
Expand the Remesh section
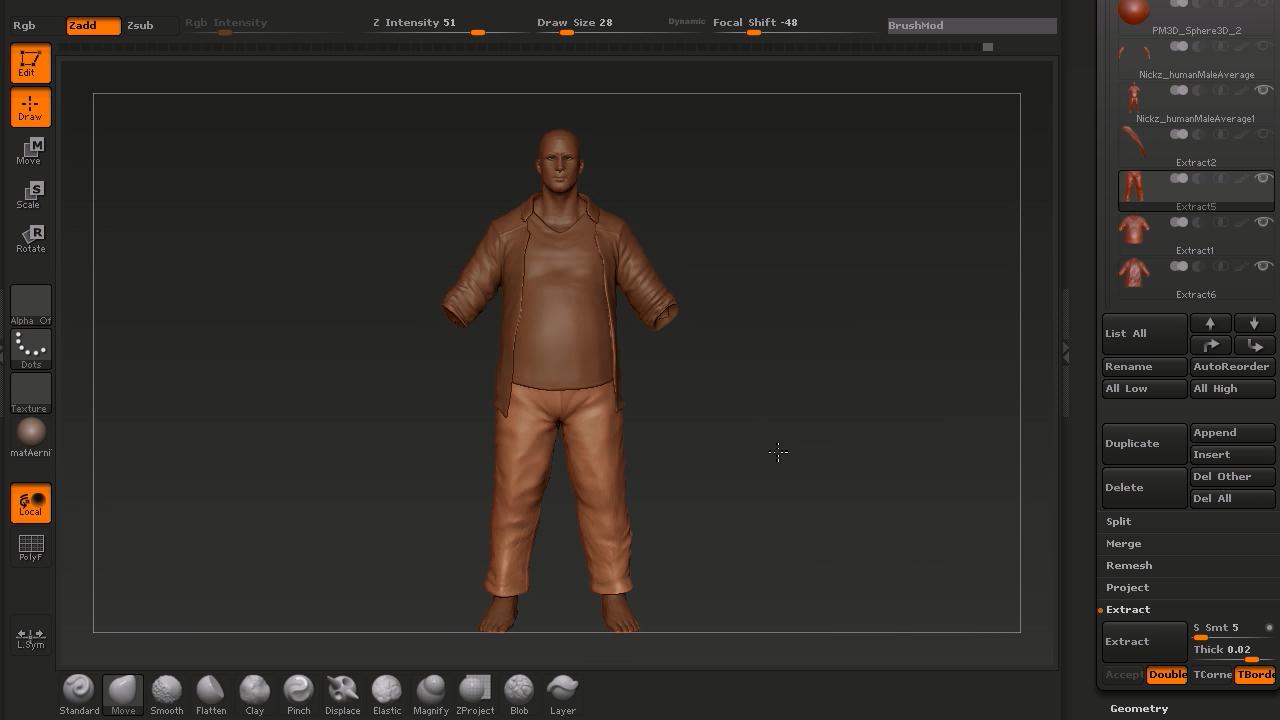[1128, 565]
